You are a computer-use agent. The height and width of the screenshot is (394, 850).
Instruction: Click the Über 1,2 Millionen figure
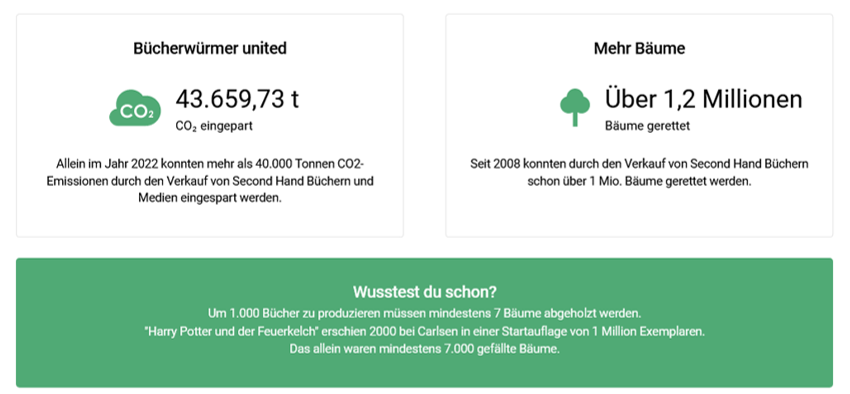coord(703,99)
